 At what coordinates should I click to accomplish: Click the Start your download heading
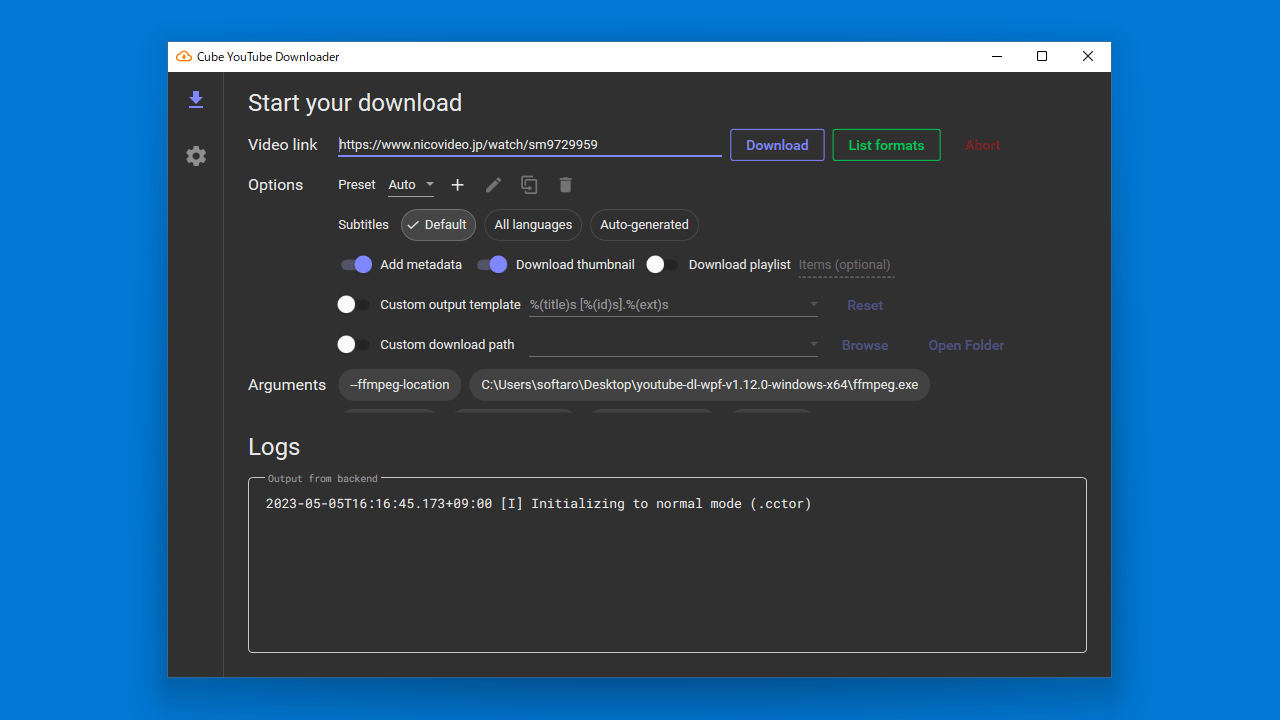point(355,103)
